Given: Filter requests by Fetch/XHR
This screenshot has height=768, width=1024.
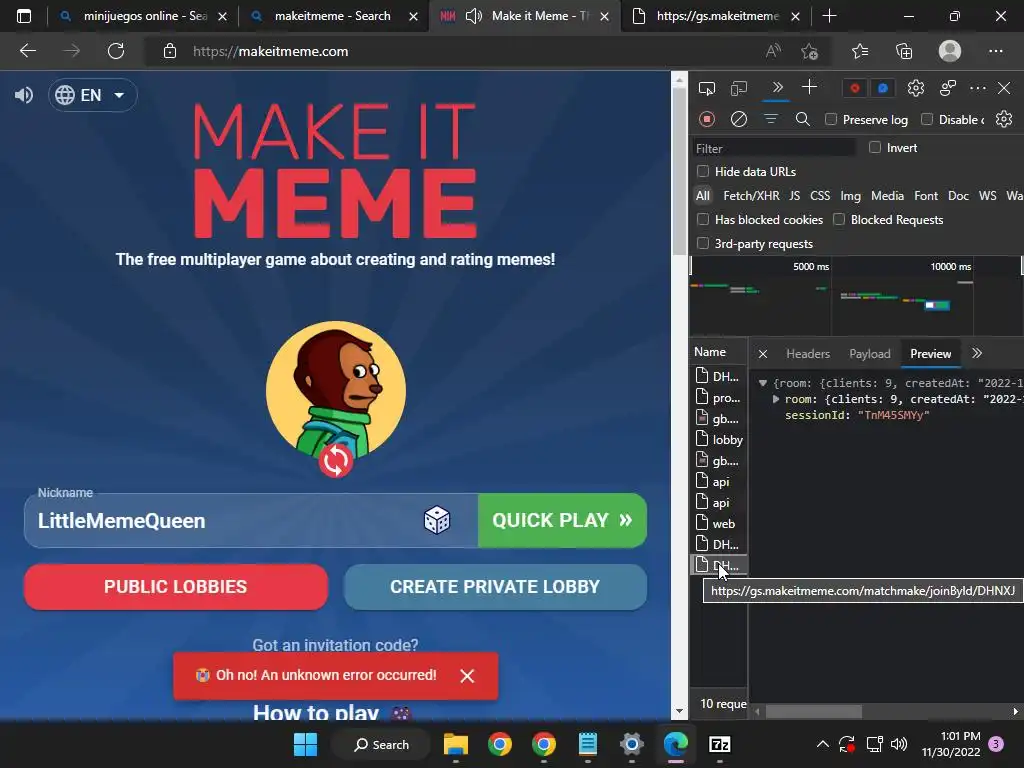Looking at the screenshot, I should pos(751,195).
